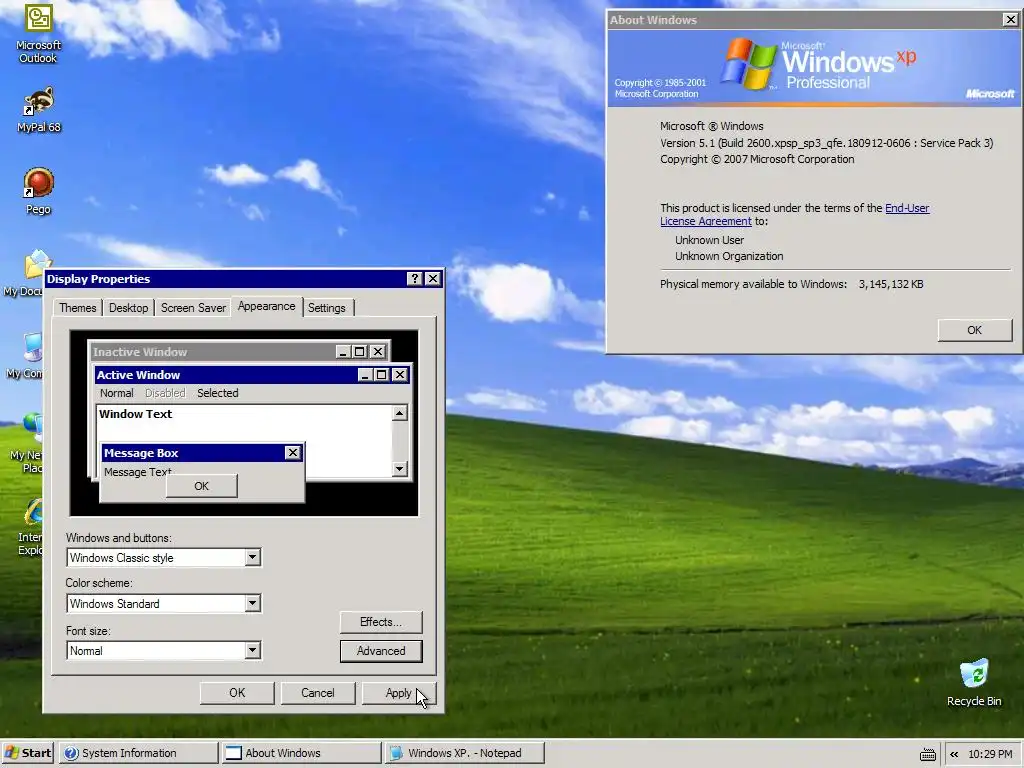Click the on-screen keyboard tray icon

(x=927, y=754)
